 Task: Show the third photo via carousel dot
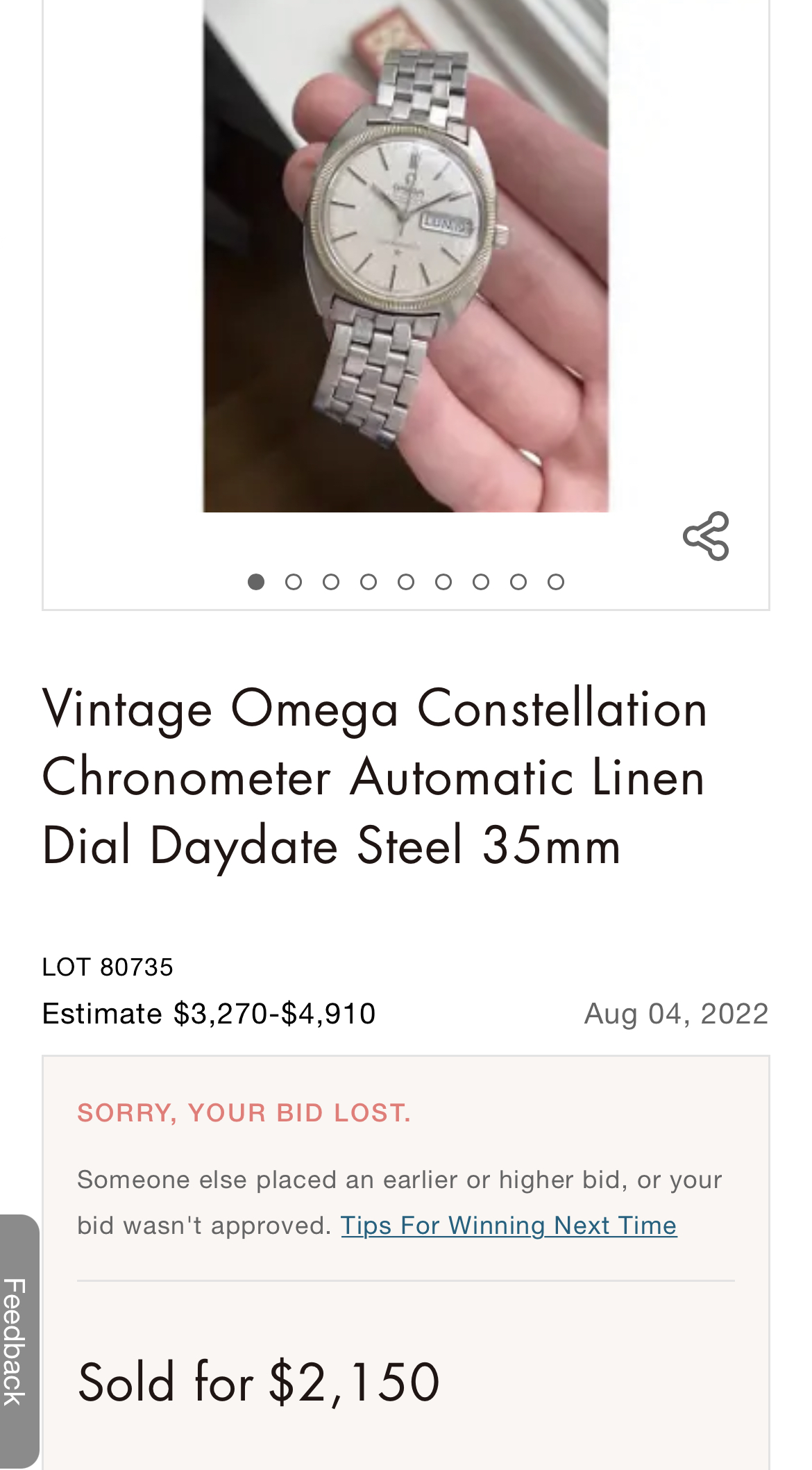tap(331, 582)
